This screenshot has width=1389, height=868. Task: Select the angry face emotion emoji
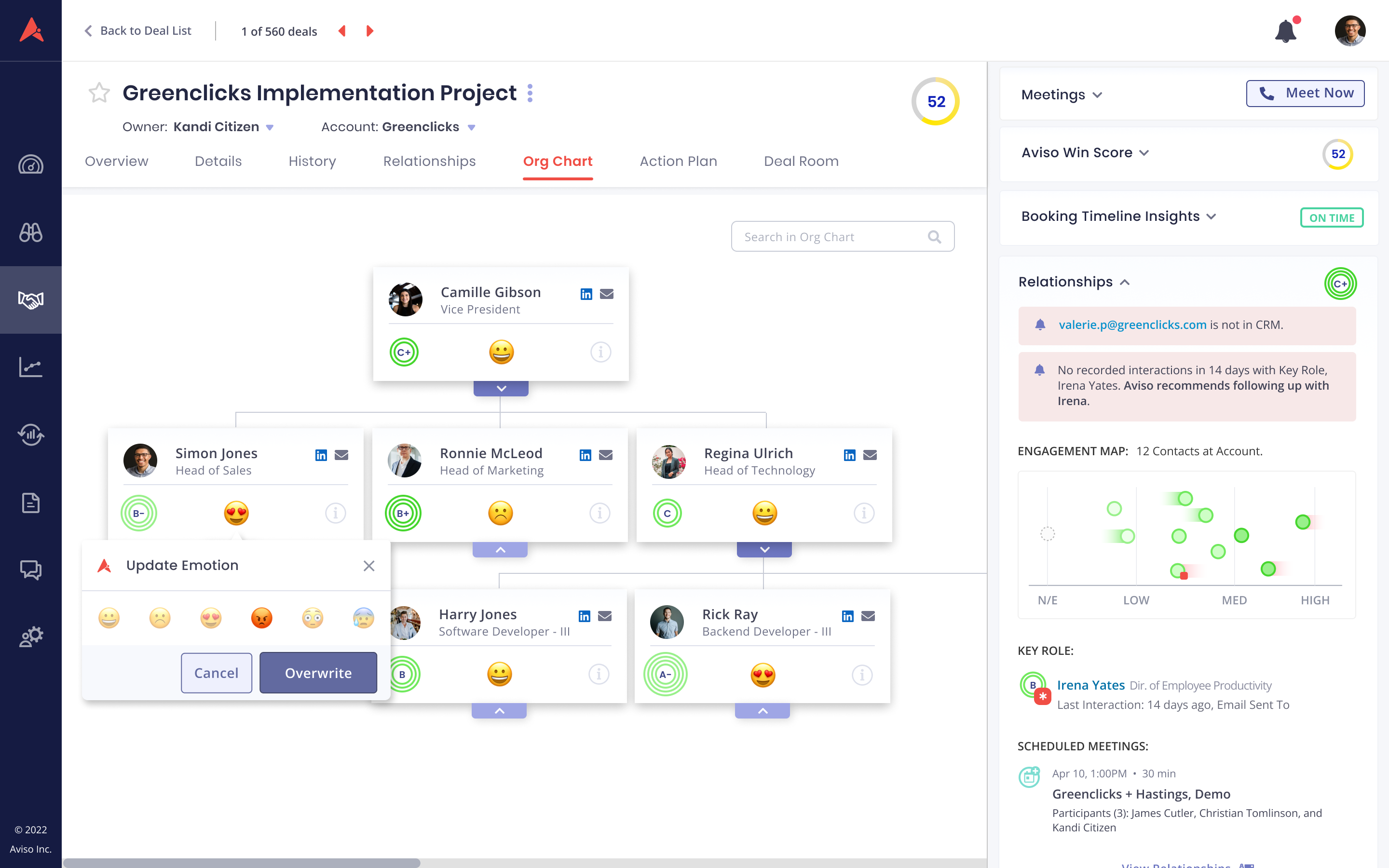tap(262, 618)
